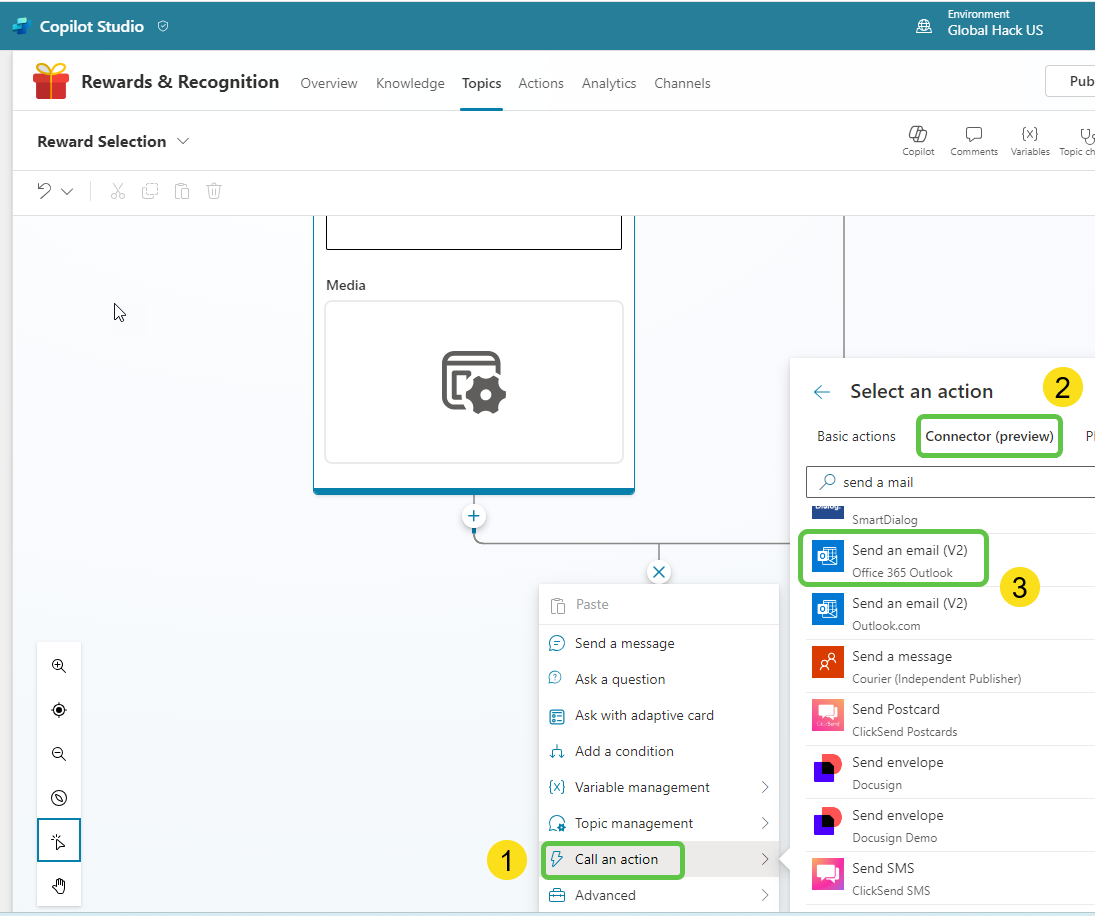Select Send an email (V2) Office 365 Outlook
This screenshot has width=1095, height=916.
point(893,558)
